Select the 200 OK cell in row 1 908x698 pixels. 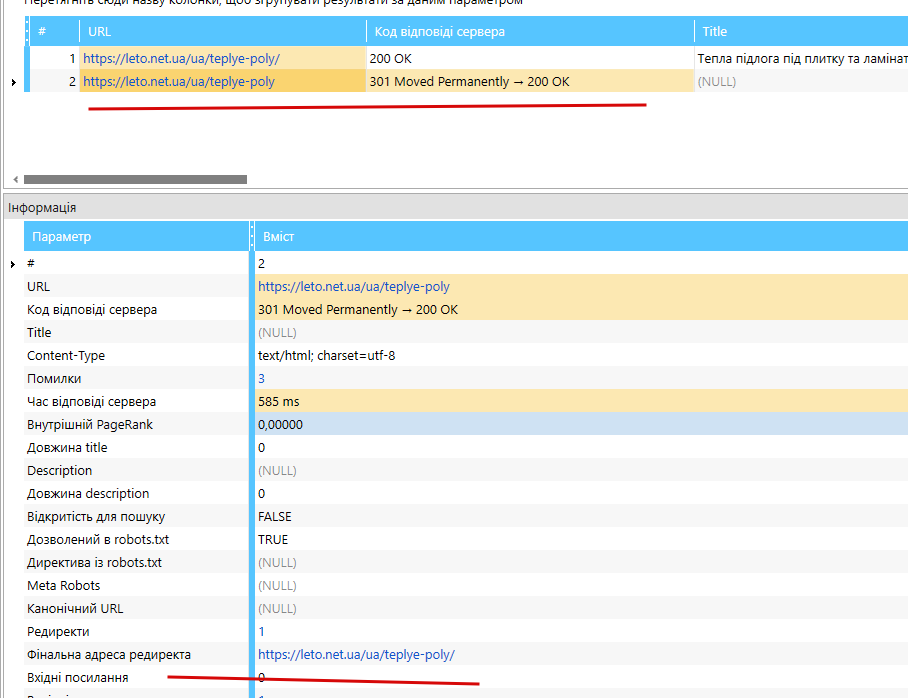click(x=530, y=59)
